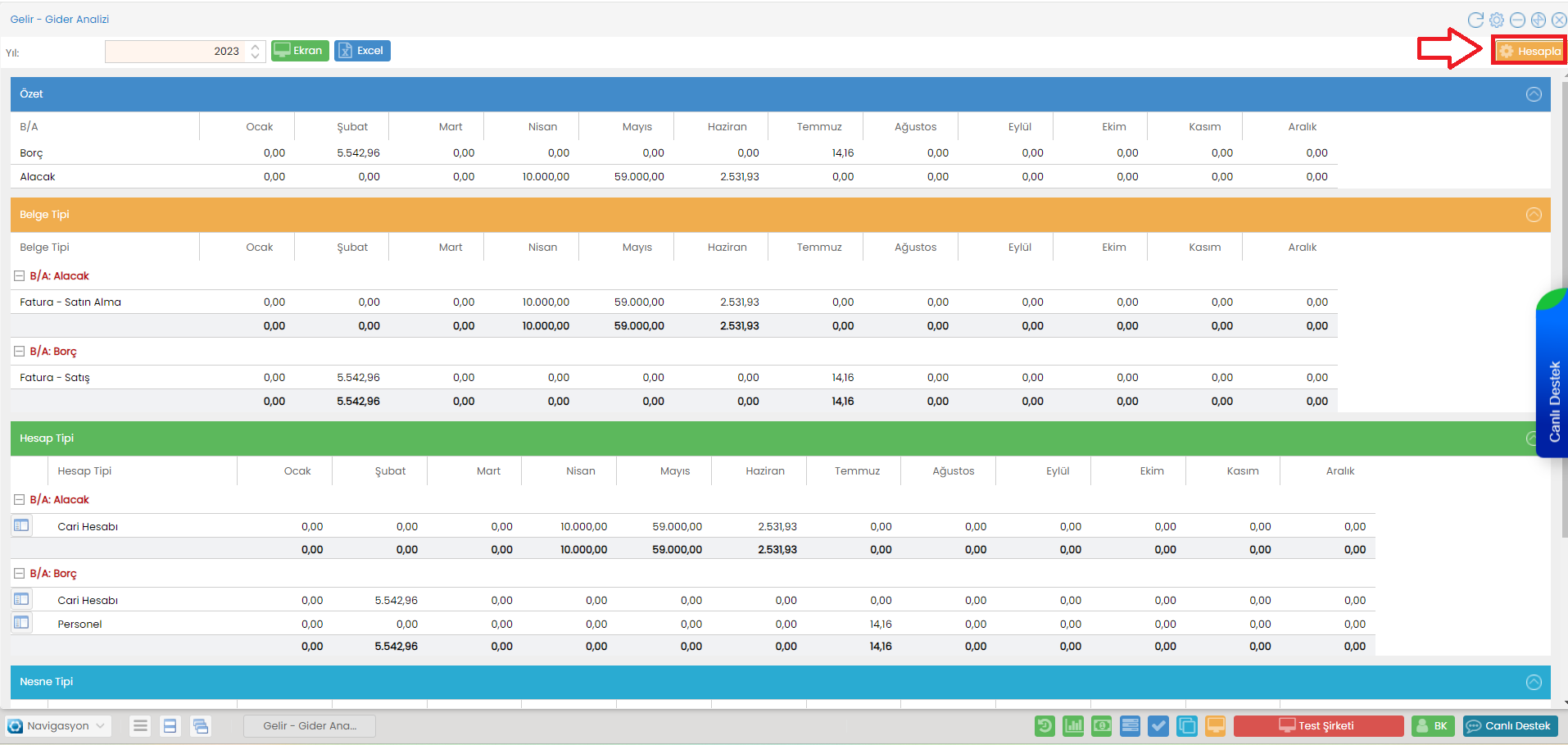
Task: Click the hamburger list icon in taskbar
Action: pyautogui.click(x=141, y=726)
